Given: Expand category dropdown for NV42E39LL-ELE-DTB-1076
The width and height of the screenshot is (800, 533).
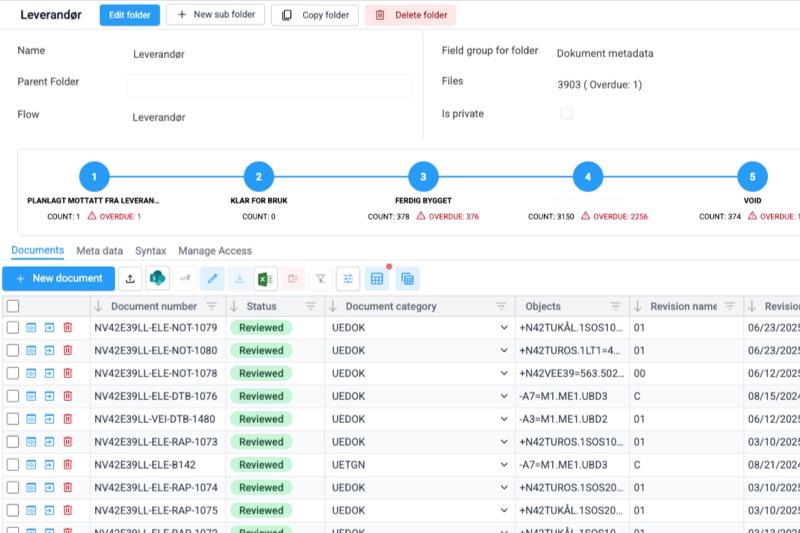Looking at the screenshot, I should (504, 396).
